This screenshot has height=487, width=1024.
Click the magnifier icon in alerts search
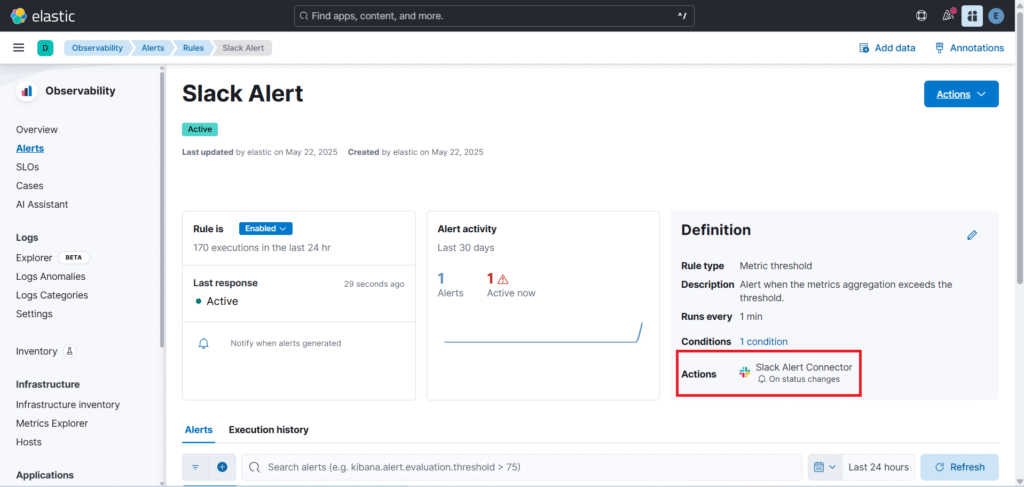coord(255,467)
